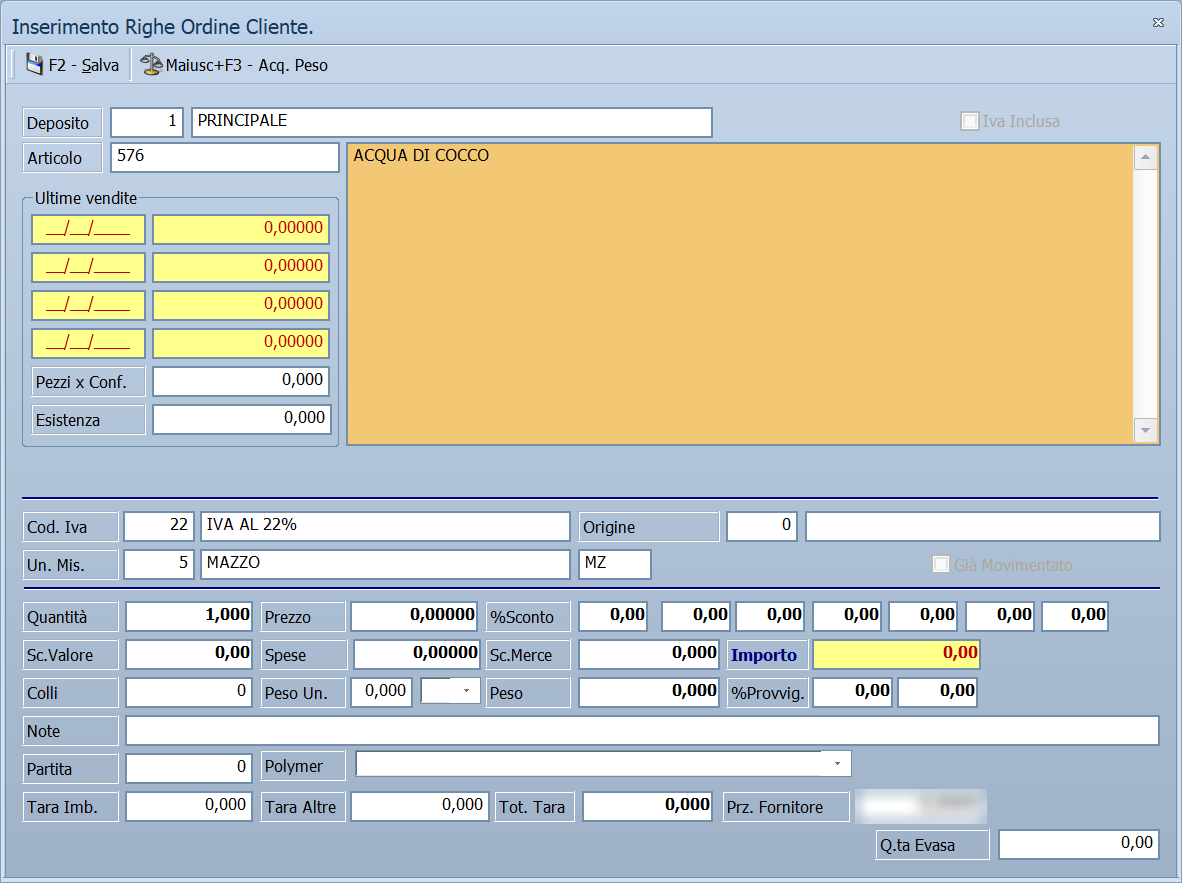This screenshot has height=883, width=1182.
Task: Click the Prezzo input field
Action: [x=414, y=616]
